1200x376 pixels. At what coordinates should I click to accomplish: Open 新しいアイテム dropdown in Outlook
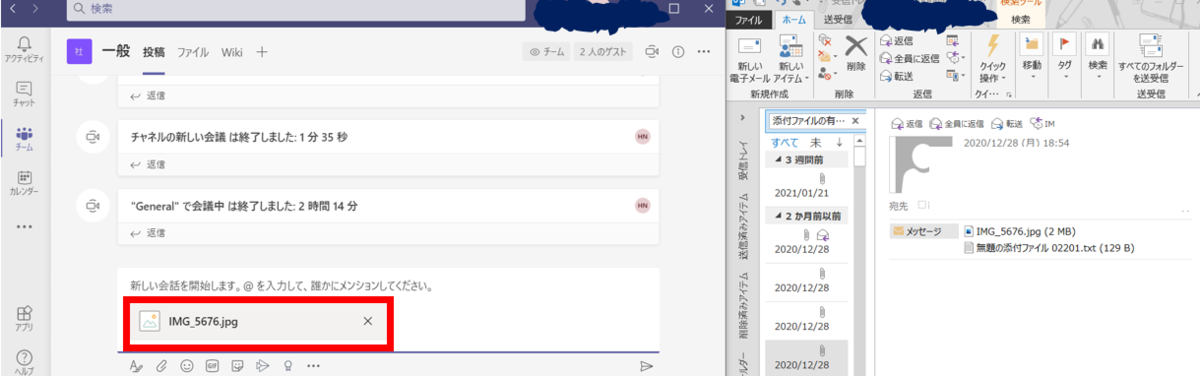(792, 59)
